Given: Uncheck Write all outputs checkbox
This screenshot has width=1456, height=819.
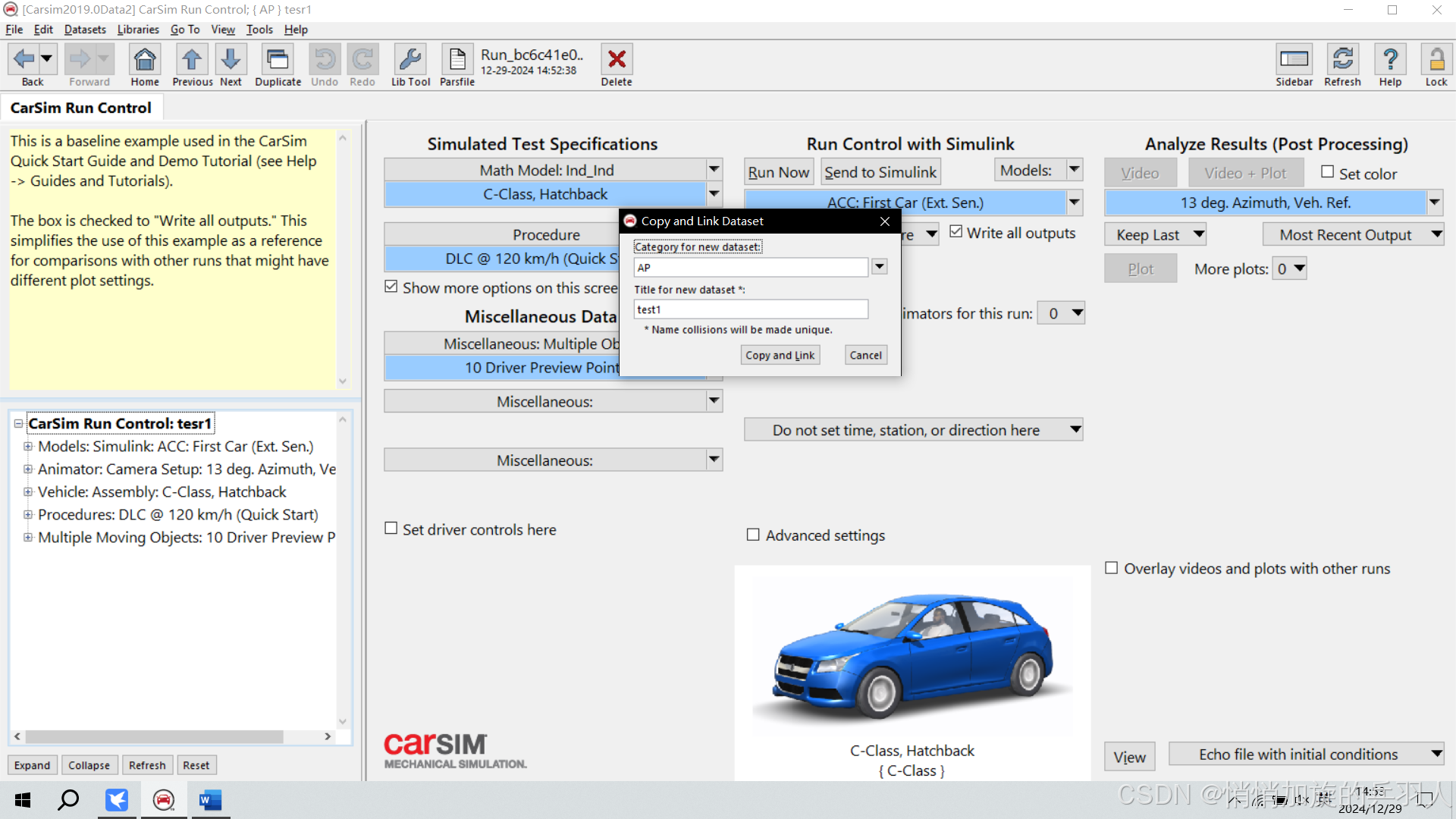Looking at the screenshot, I should 956,232.
